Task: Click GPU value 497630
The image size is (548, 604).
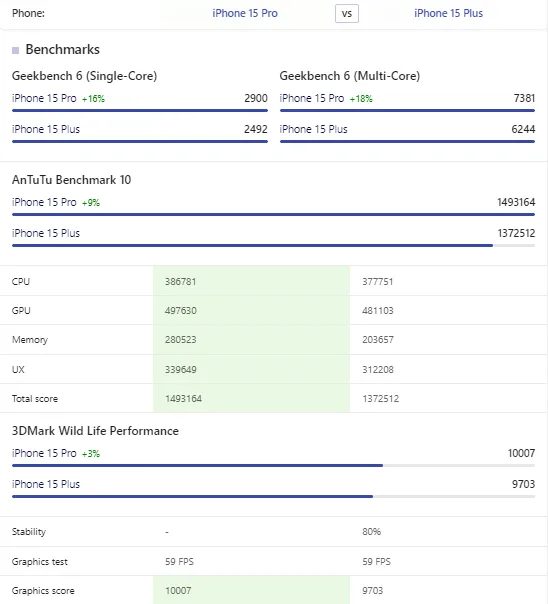Action: [x=181, y=310]
